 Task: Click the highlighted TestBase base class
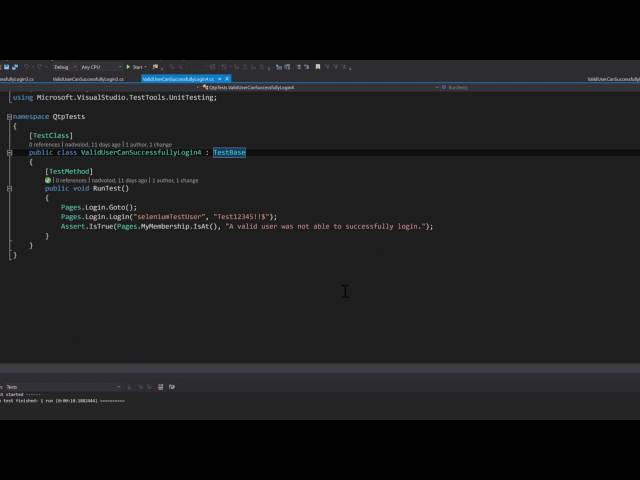coord(229,152)
